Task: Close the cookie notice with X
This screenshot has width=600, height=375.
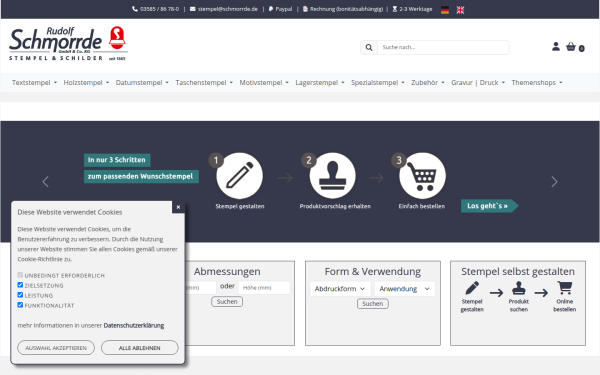Action: pos(178,207)
